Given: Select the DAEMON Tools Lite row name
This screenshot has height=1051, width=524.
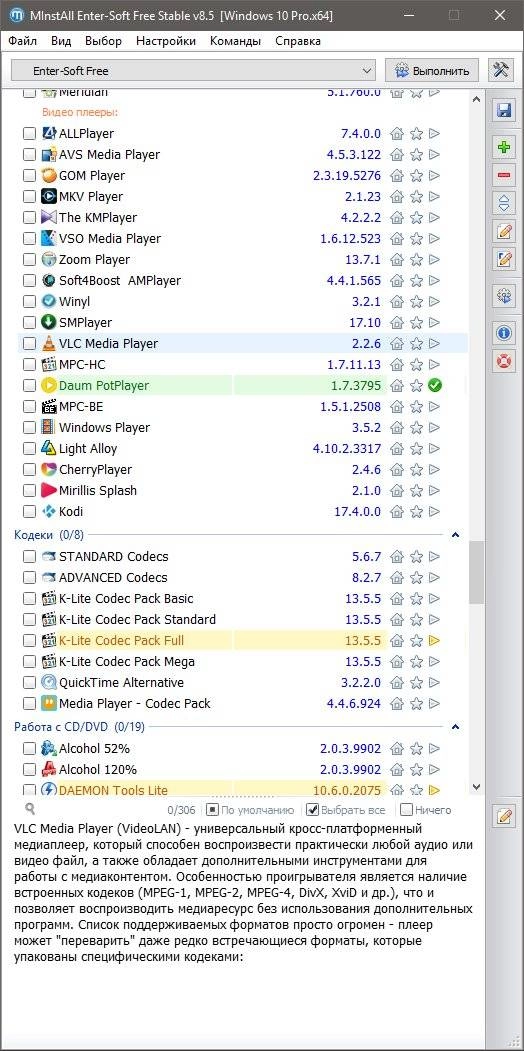Looking at the screenshot, I should click(113, 790).
